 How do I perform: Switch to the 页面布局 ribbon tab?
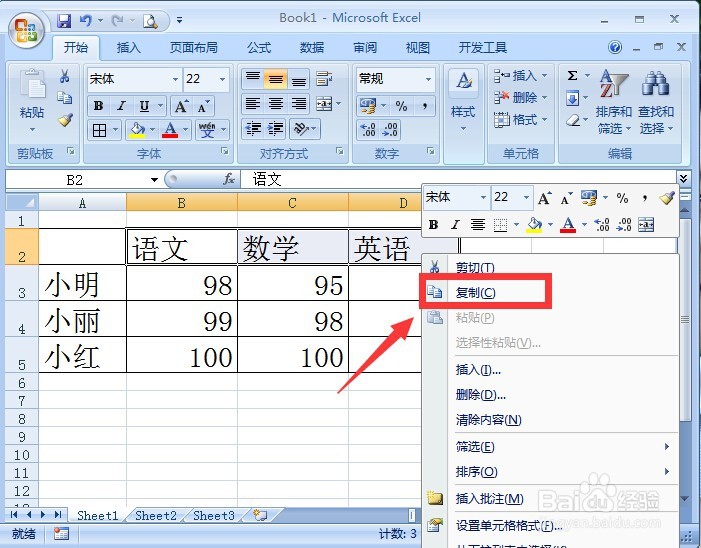[194, 47]
